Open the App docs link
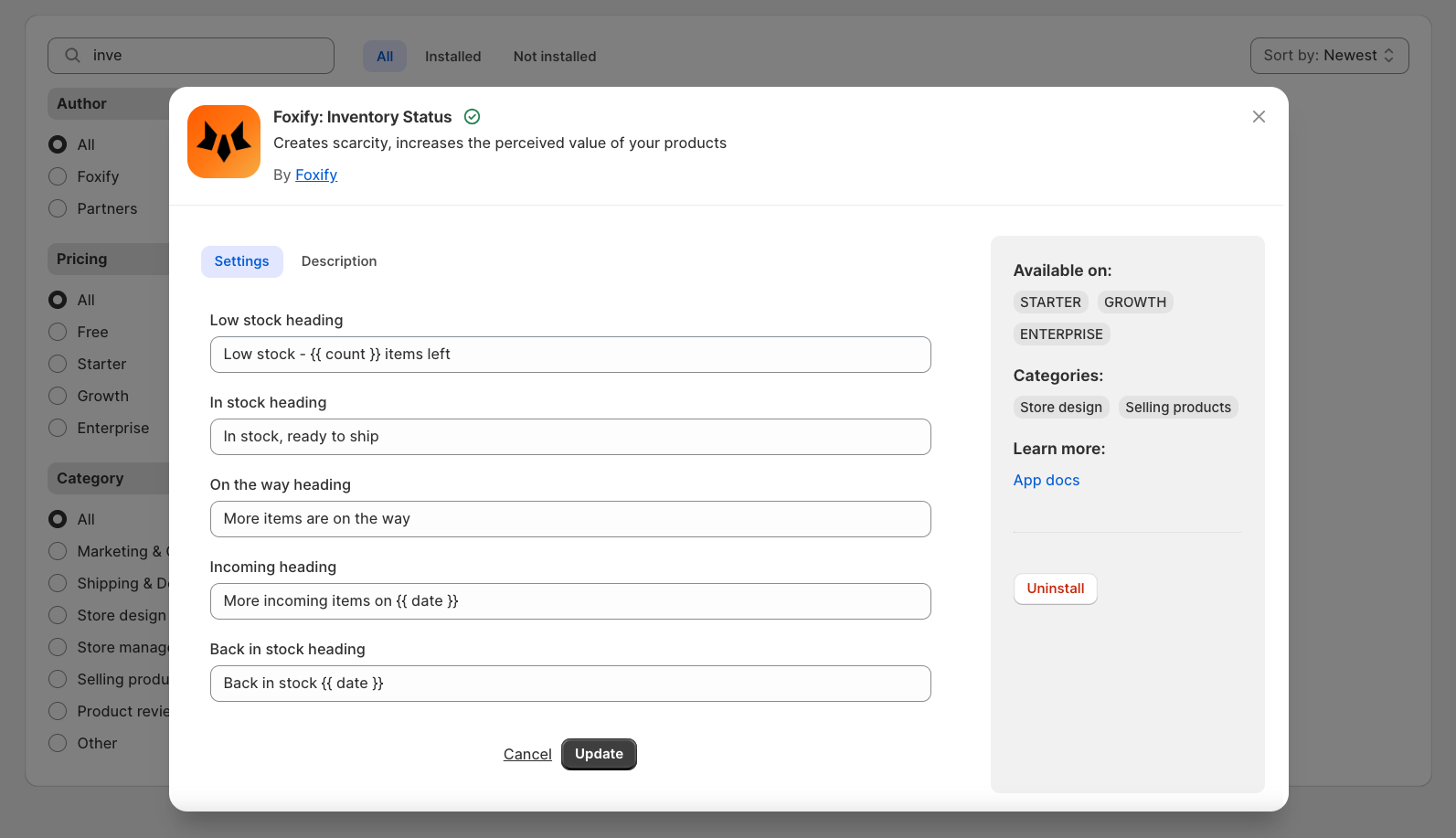Image resolution: width=1456 pixels, height=838 pixels. click(x=1047, y=481)
